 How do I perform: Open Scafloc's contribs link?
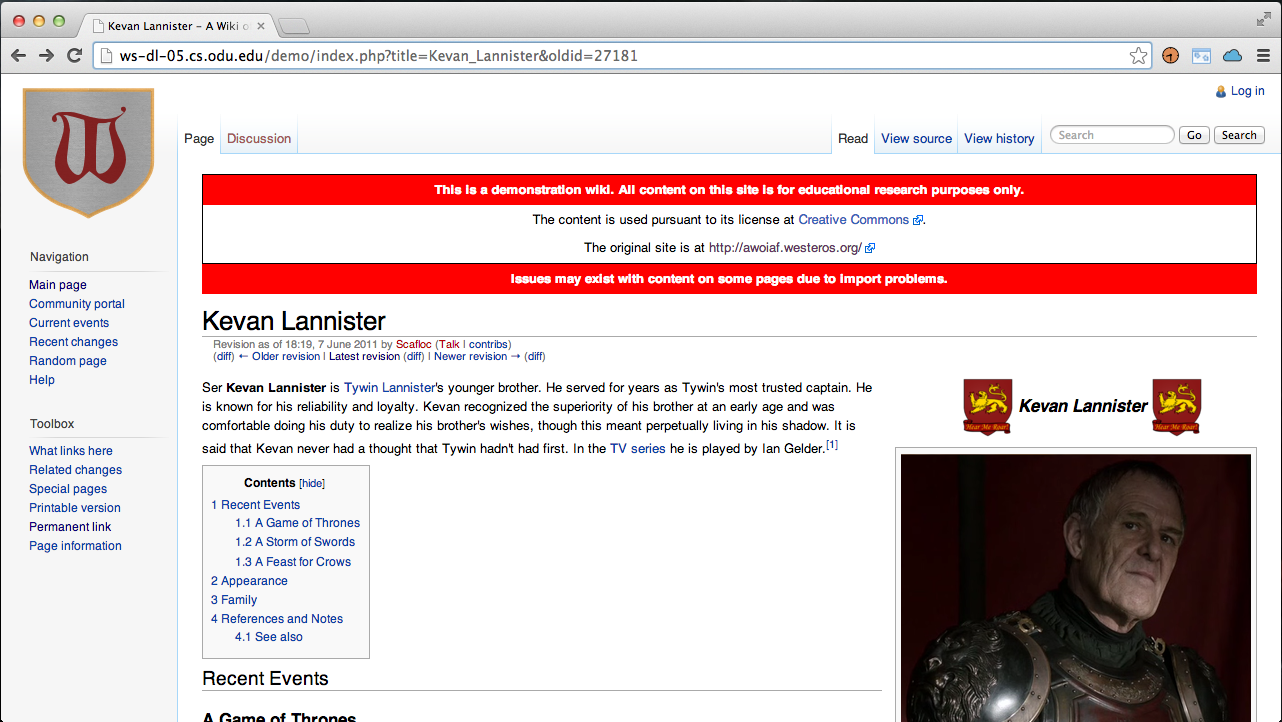click(488, 344)
